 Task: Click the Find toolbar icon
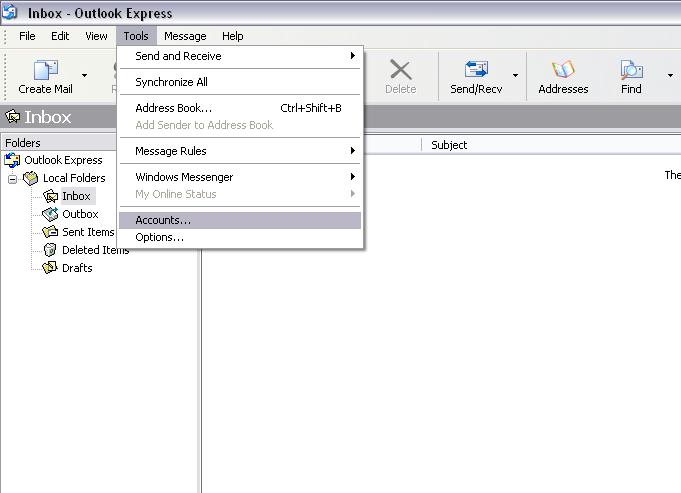click(x=631, y=69)
